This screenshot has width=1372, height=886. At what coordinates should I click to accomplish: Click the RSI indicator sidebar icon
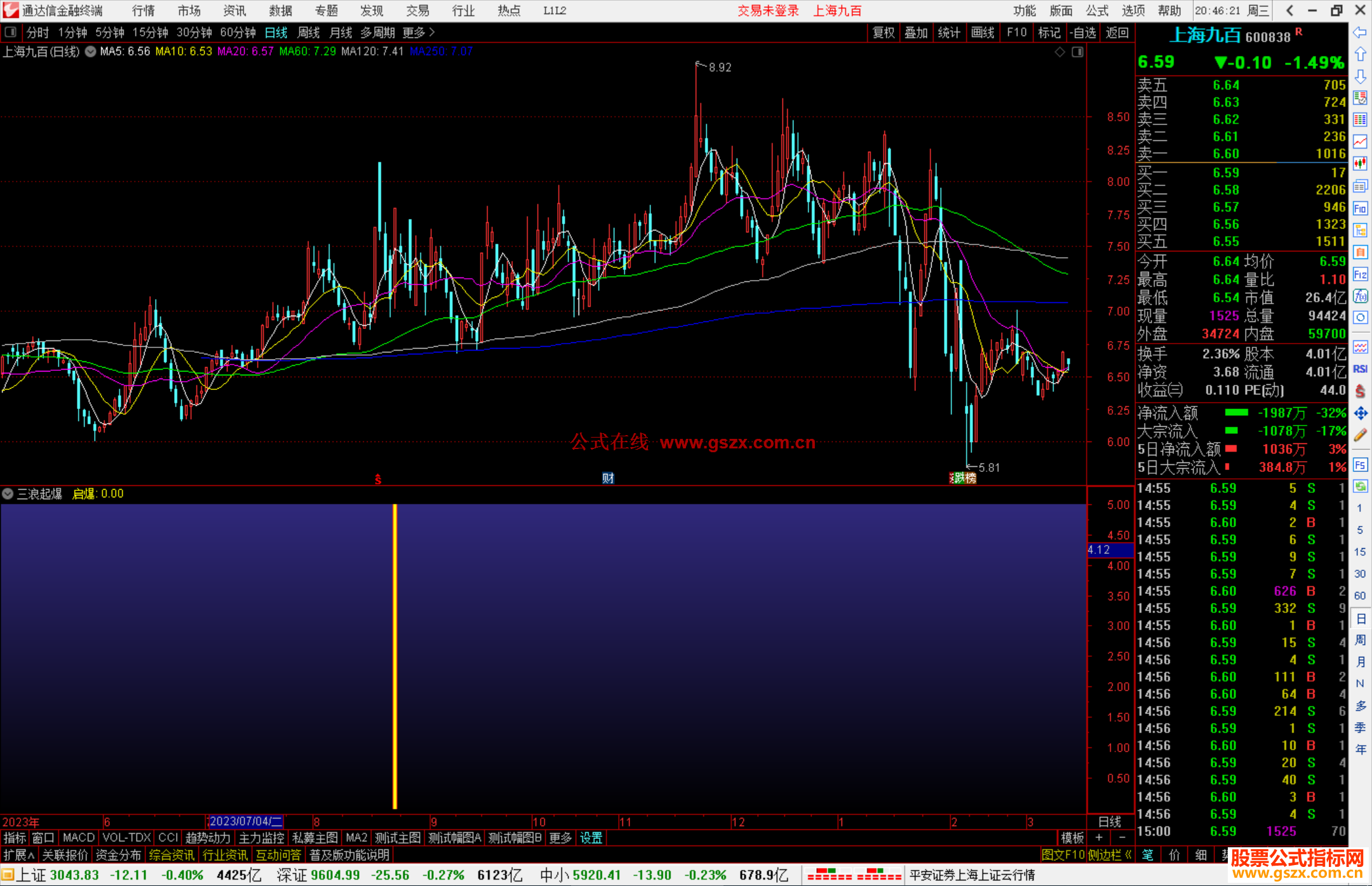[1360, 369]
